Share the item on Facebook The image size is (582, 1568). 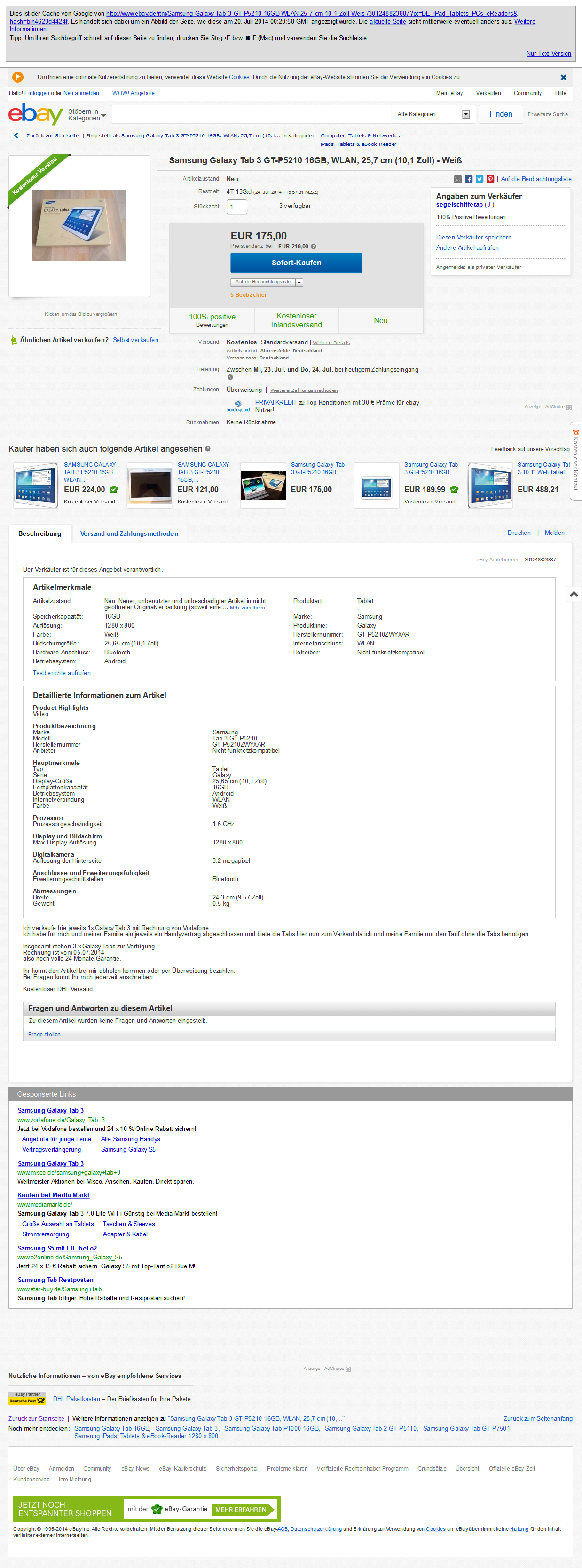coord(469,179)
